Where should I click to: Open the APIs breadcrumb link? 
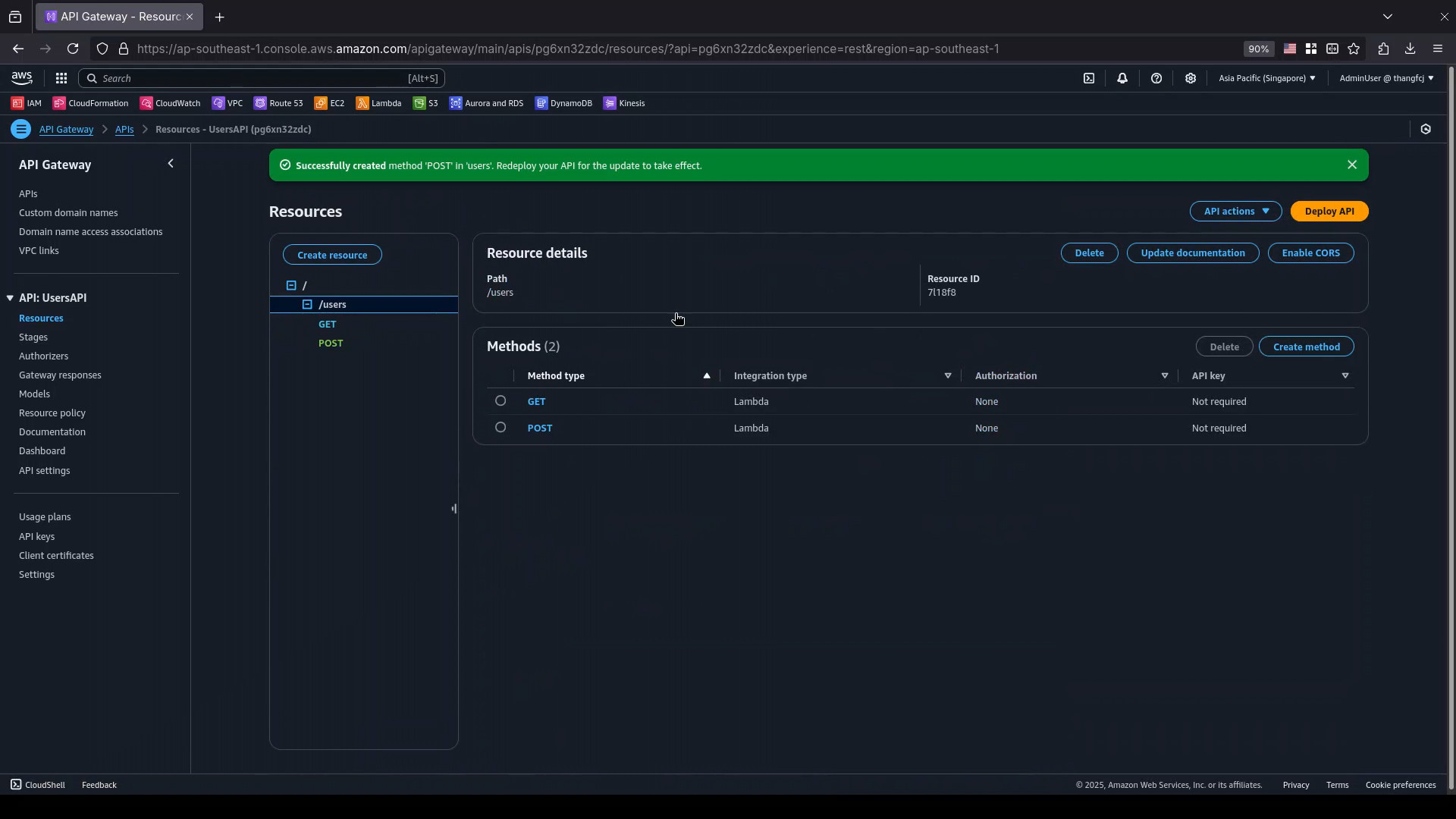(x=124, y=129)
